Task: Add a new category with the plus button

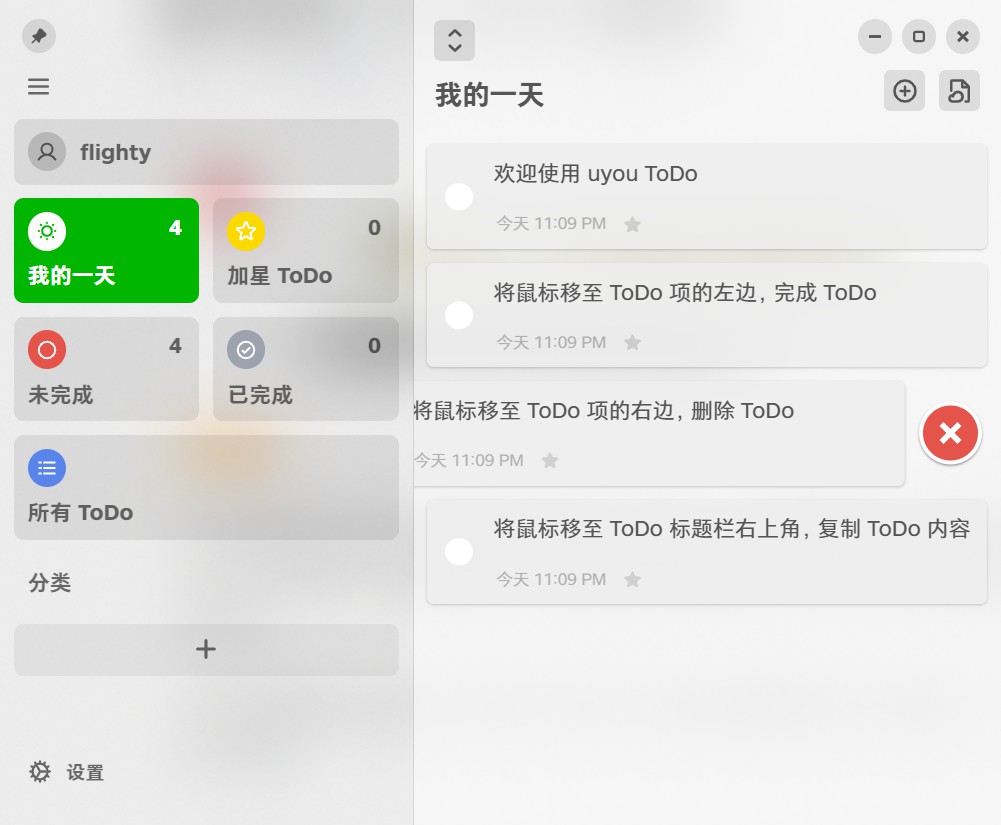Action: (206, 649)
